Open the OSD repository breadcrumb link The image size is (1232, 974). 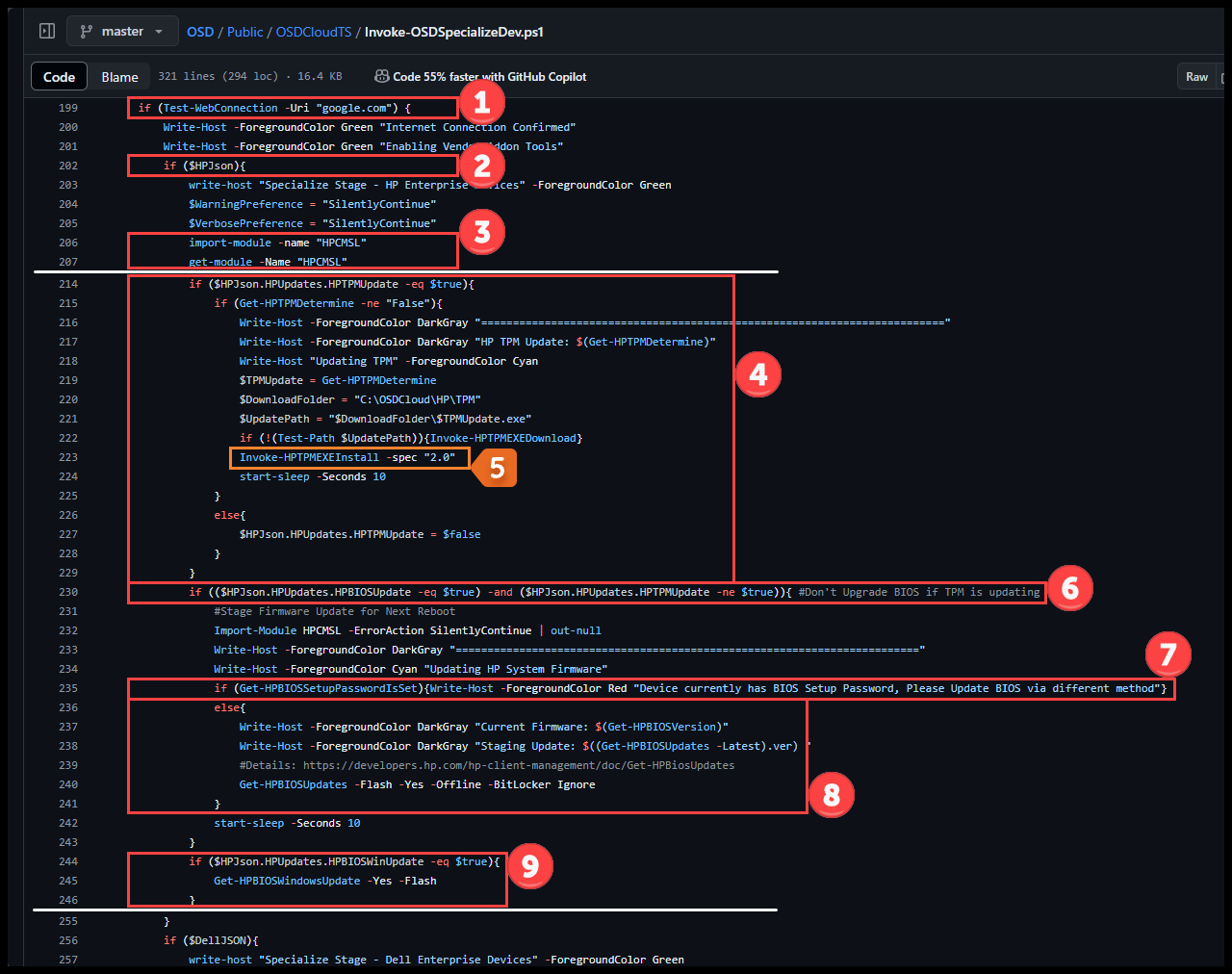pos(200,31)
